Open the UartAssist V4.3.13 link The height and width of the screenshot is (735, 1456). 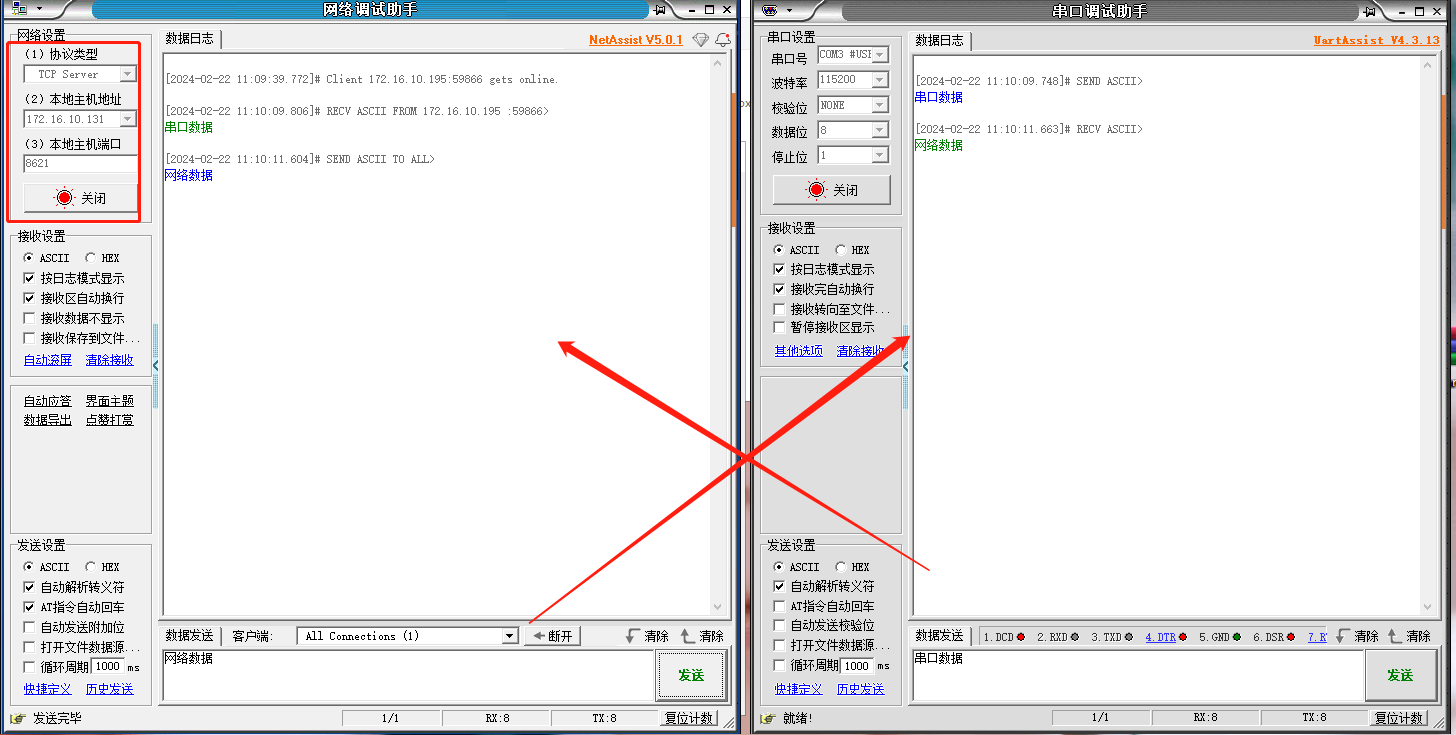[1376, 40]
